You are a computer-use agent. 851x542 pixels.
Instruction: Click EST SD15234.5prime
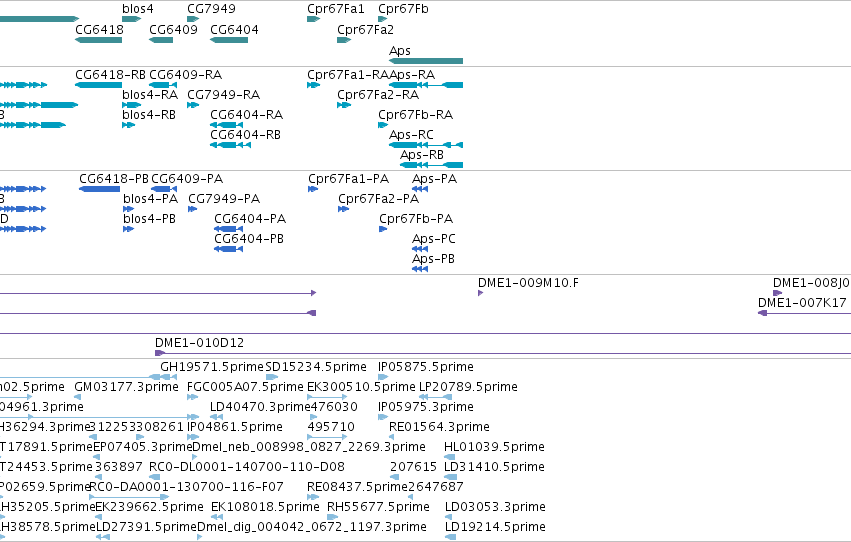(x=316, y=367)
